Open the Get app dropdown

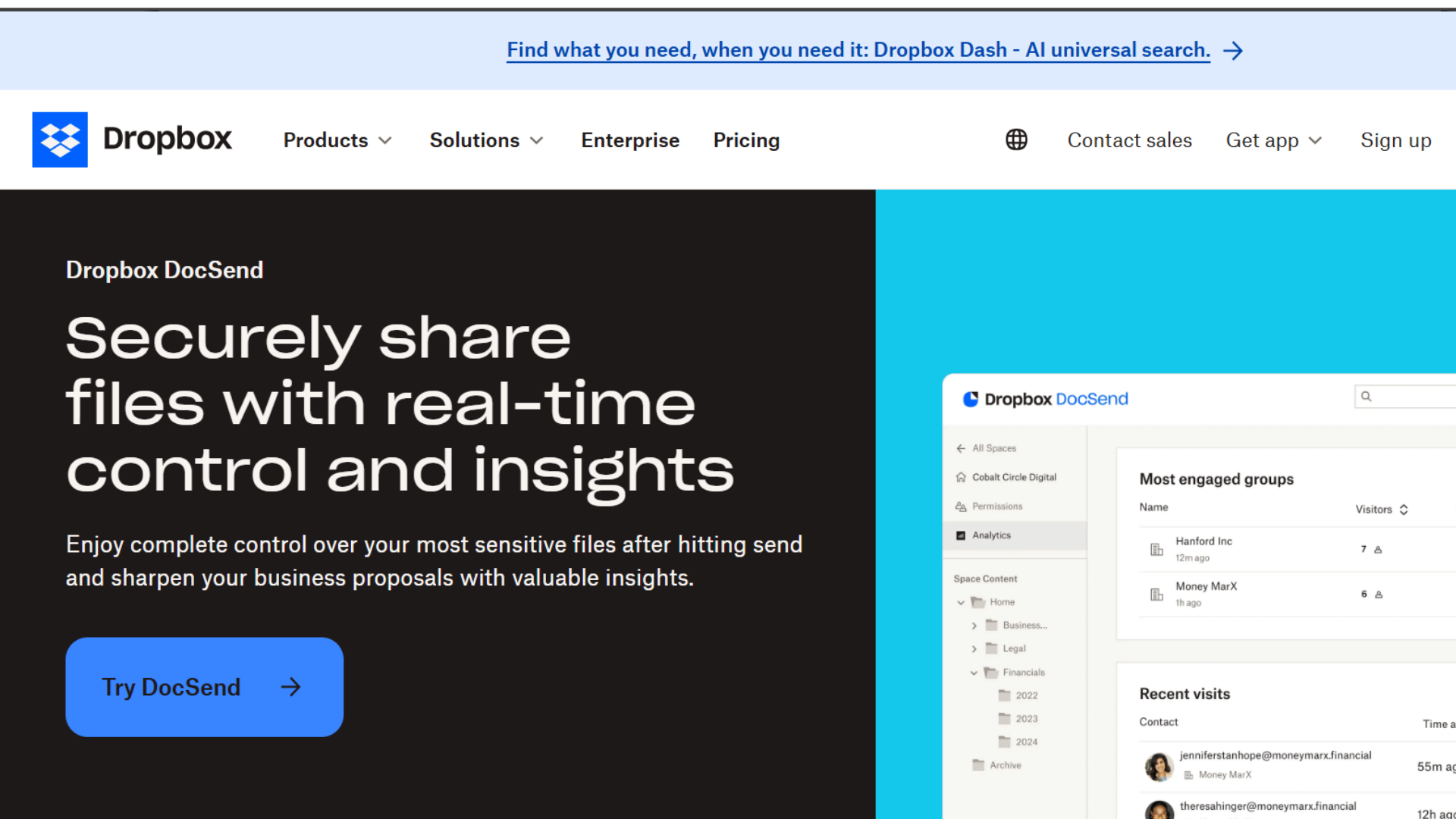tap(1274, 140)
